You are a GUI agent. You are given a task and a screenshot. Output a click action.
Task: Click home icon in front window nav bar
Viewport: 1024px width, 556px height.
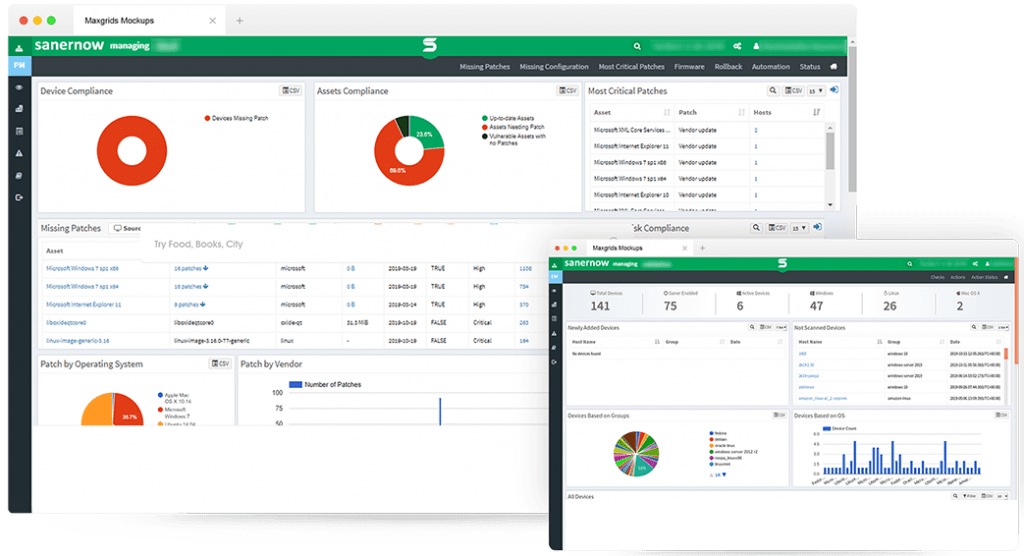[1006, 277]
